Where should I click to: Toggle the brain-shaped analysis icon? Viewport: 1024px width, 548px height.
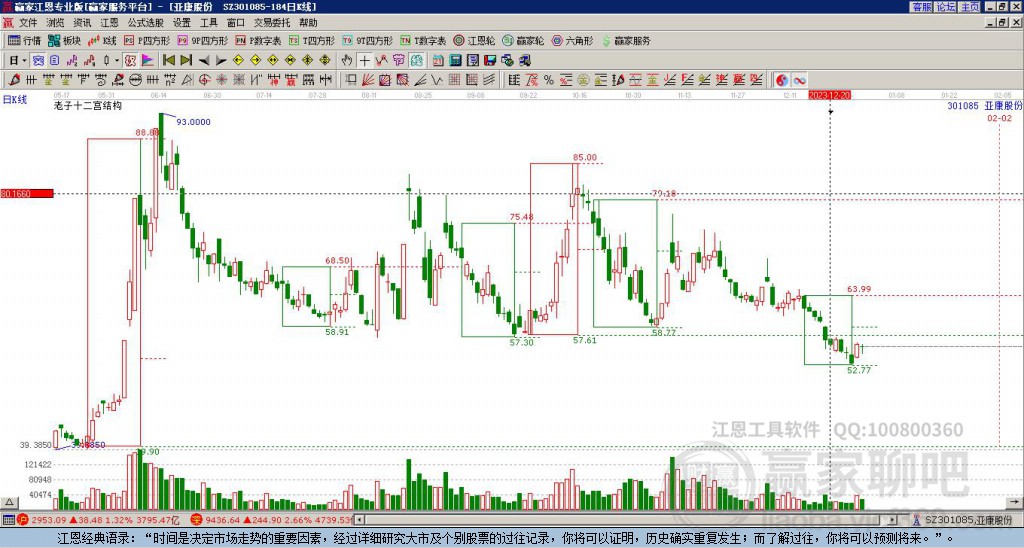417,61
